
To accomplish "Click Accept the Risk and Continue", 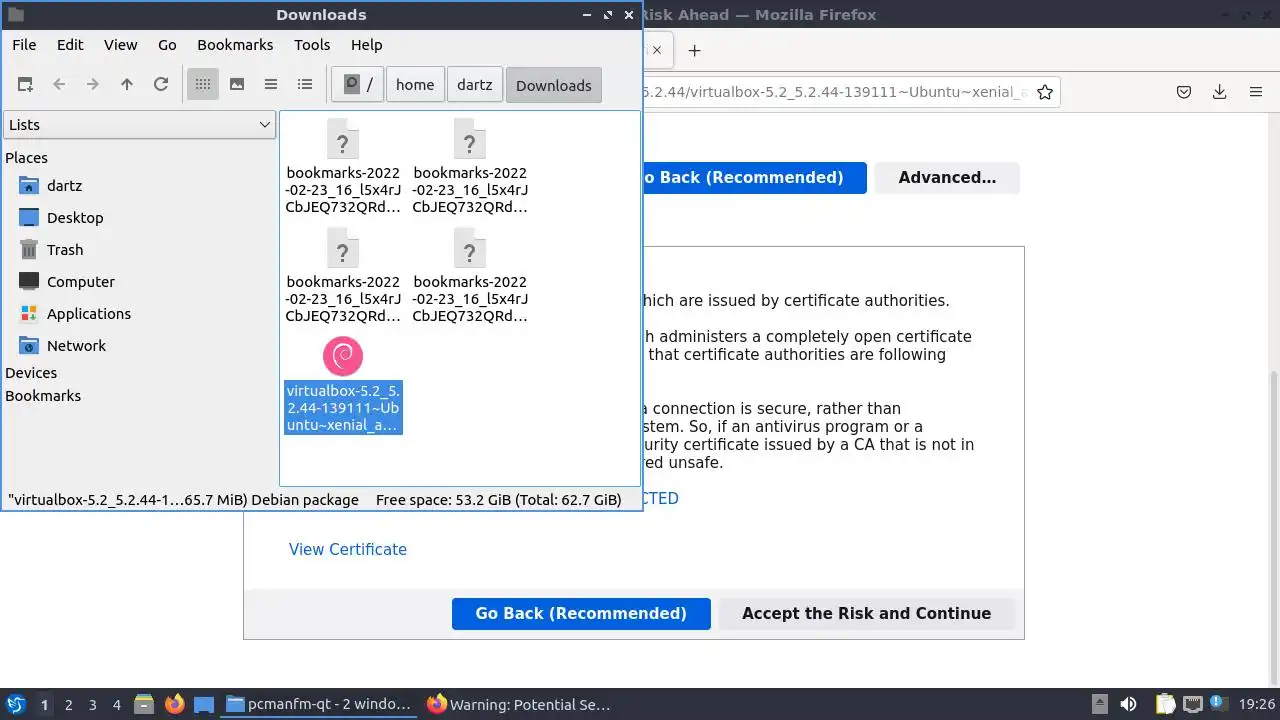I will [866, 614].
